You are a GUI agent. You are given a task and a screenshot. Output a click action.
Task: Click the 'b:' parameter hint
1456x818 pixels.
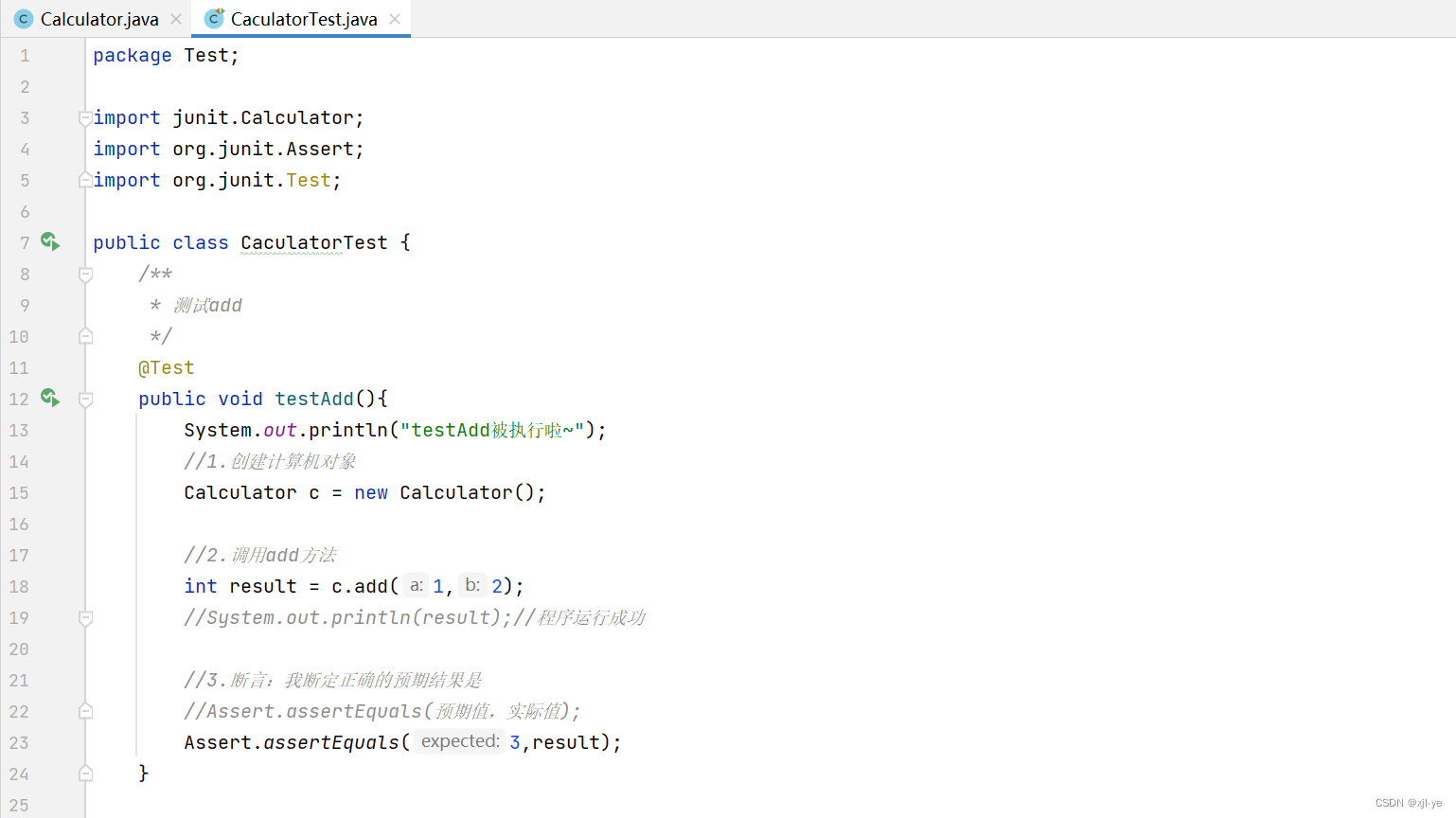click(472, 586)
